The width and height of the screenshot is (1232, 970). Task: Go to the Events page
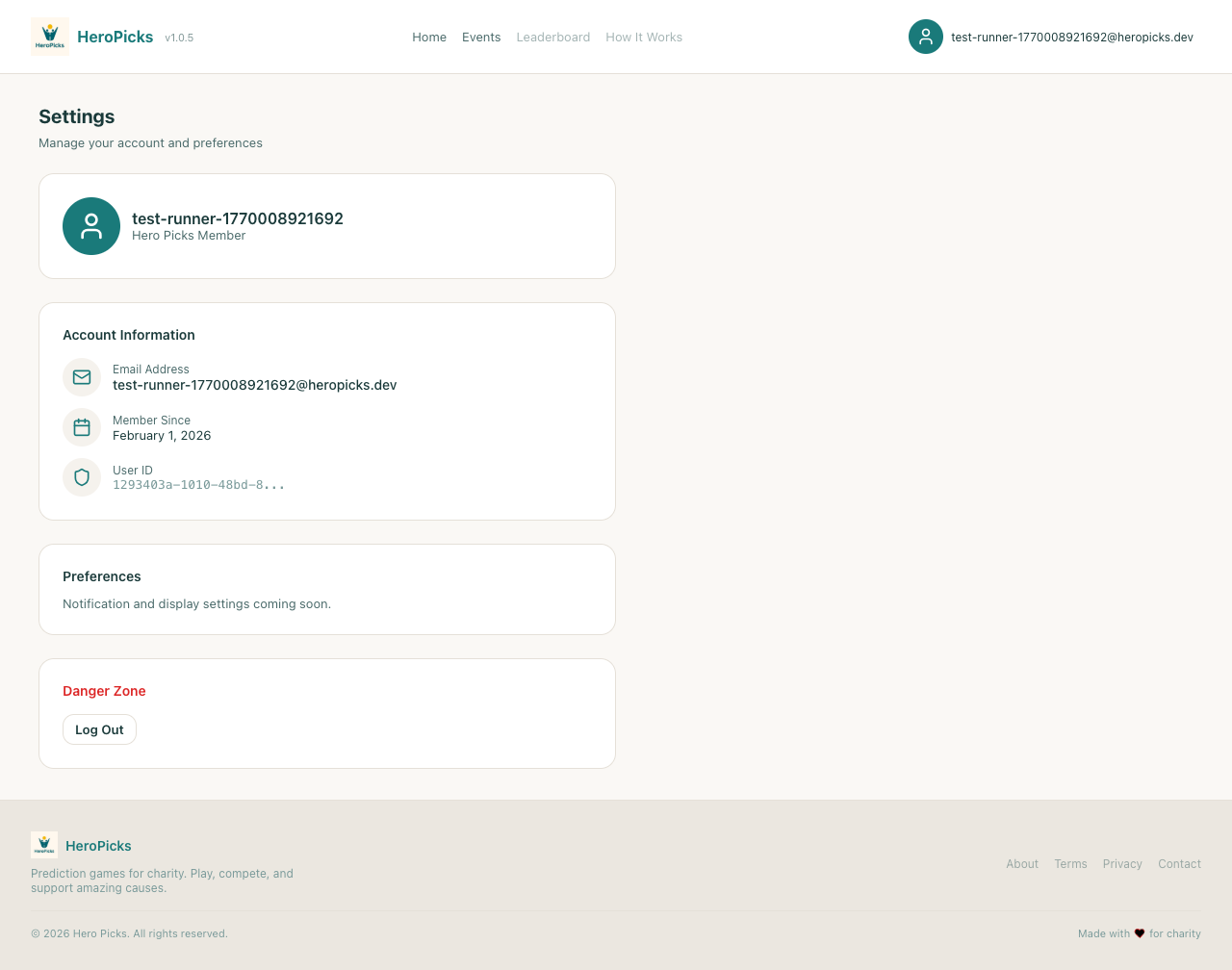coord(481,38)
